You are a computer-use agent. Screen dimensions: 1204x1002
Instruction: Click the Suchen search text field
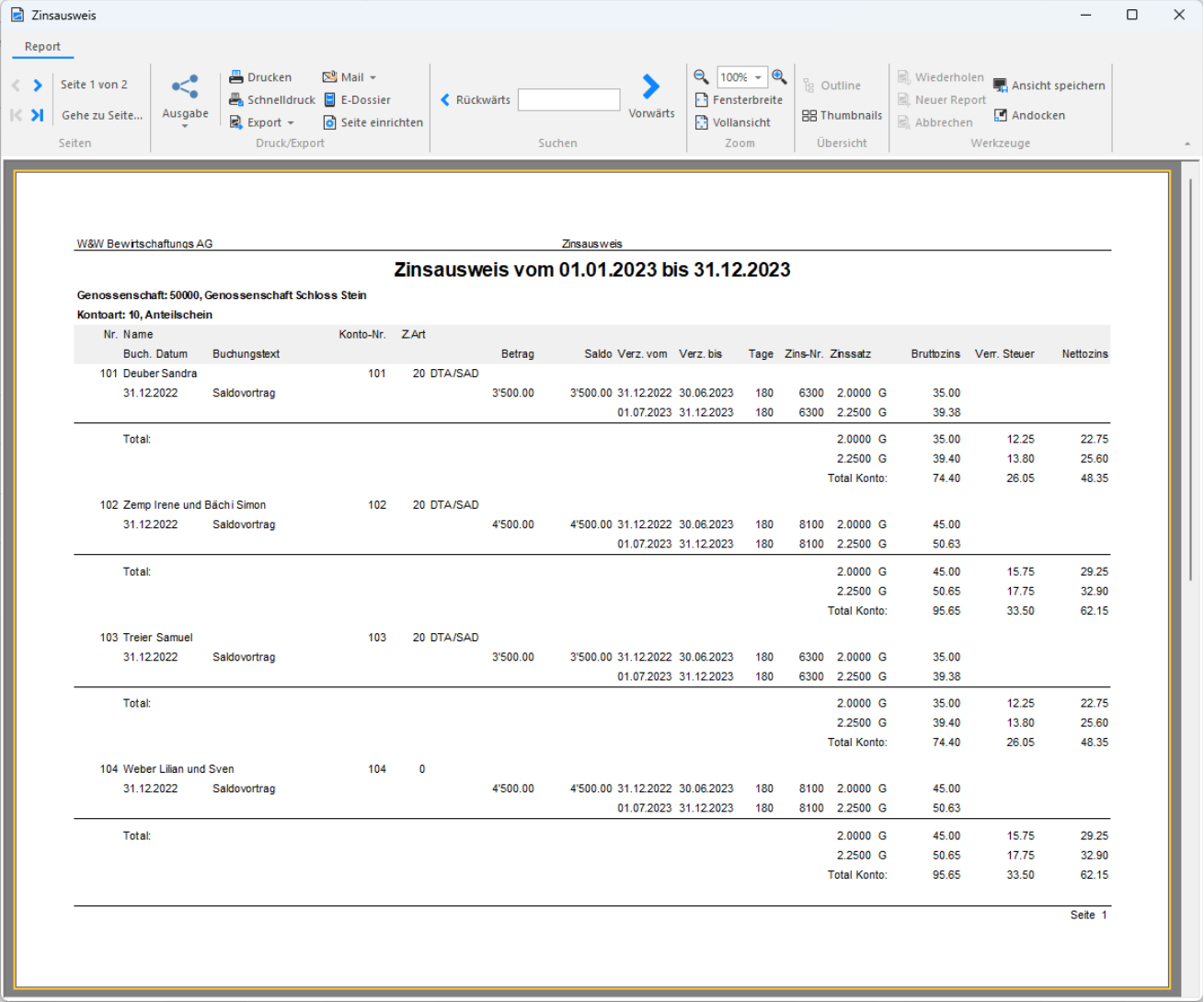click(569, 99)
